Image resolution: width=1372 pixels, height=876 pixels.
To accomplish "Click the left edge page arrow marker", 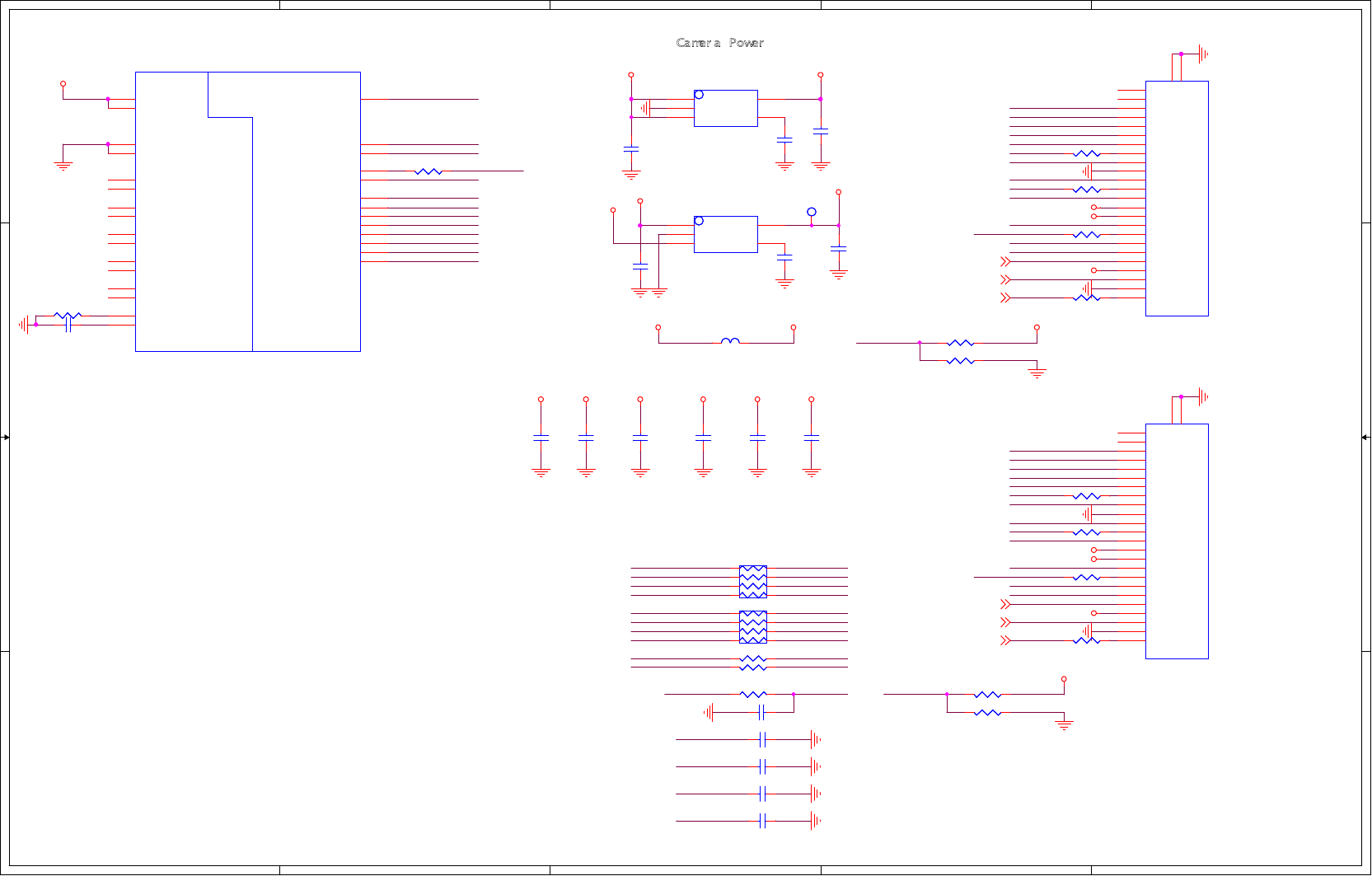I will pos(6,438).
